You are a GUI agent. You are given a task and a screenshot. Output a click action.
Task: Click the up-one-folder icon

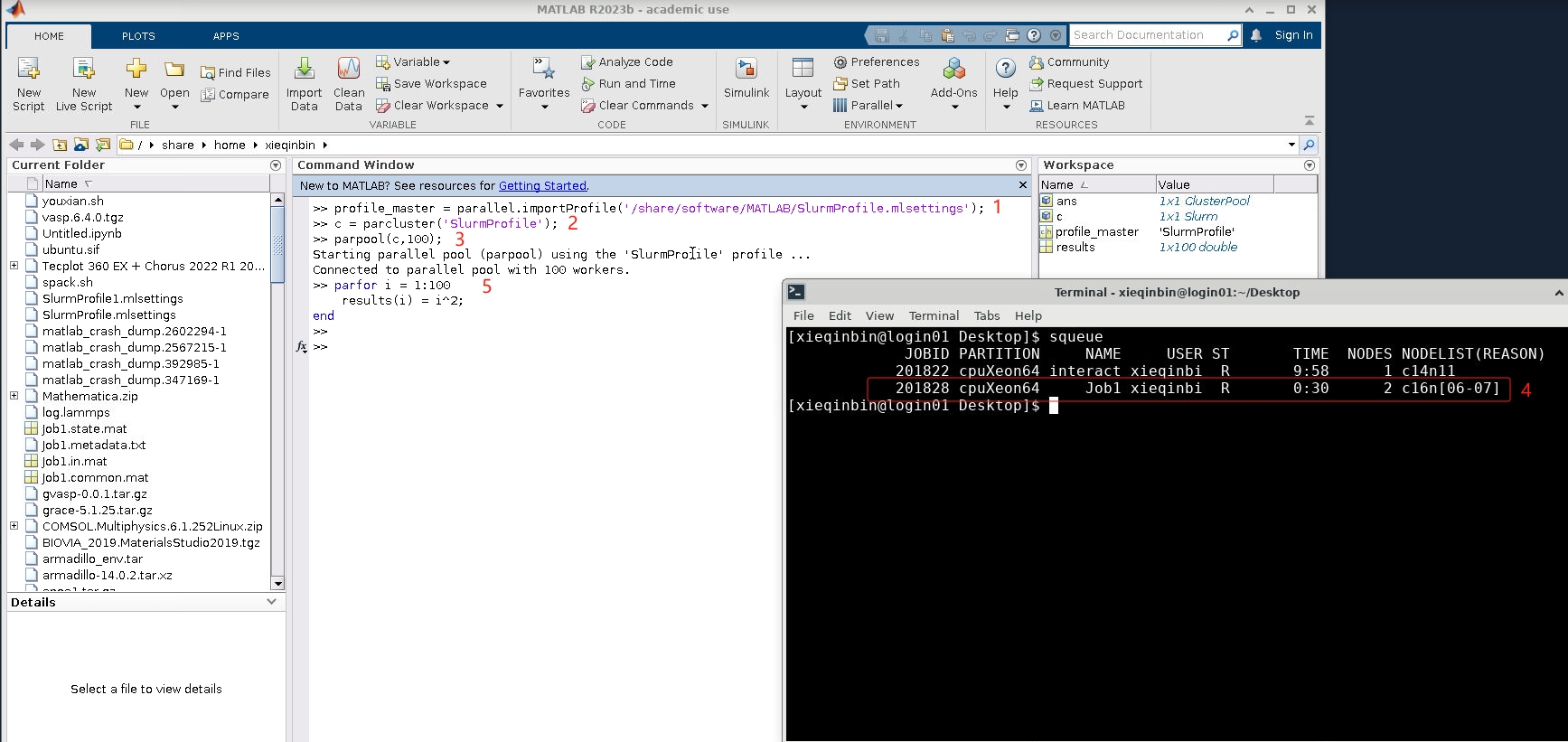tap(60, 145)
